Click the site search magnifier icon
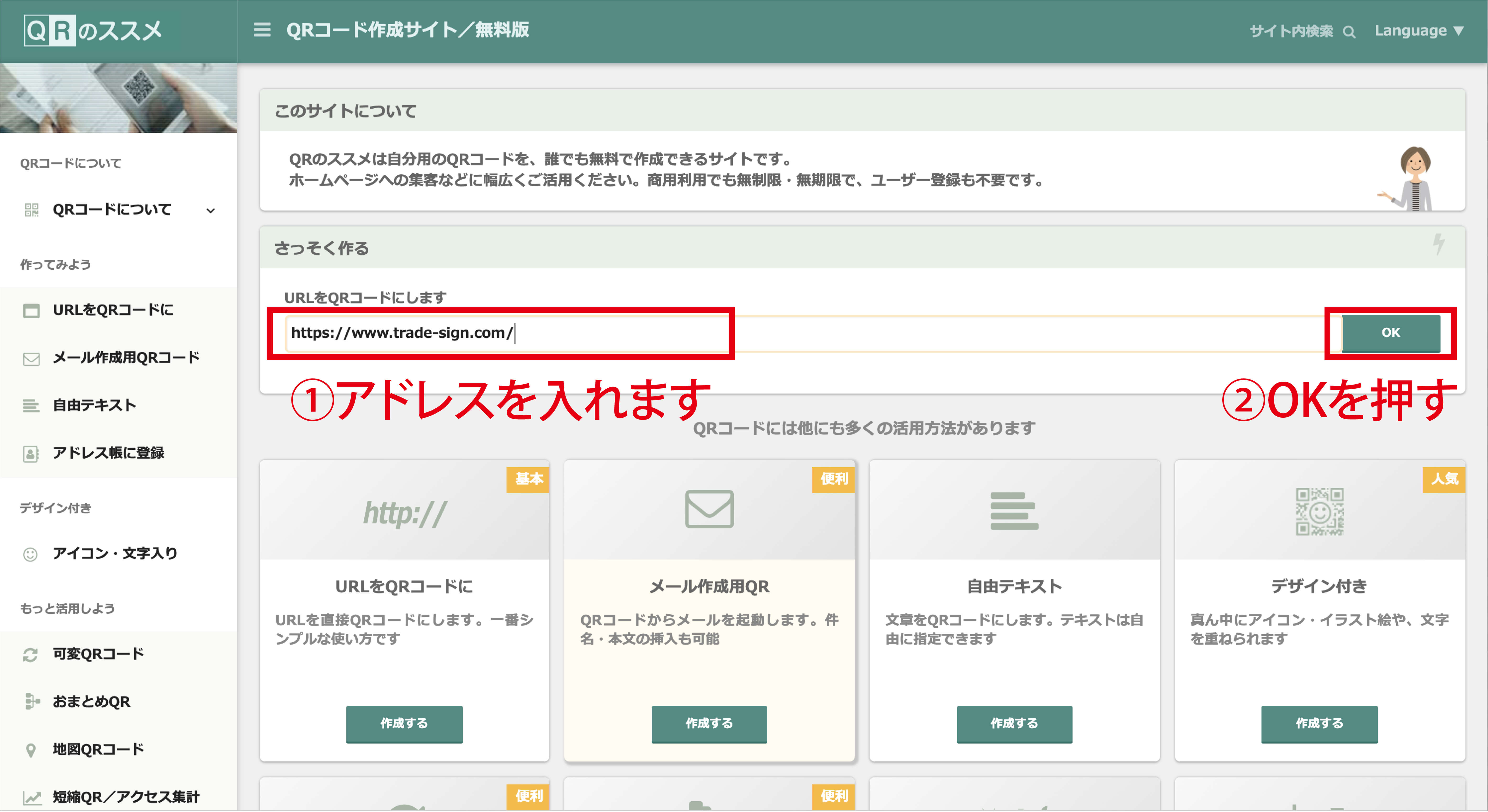1488x812 pixels. click(1349, 32)
